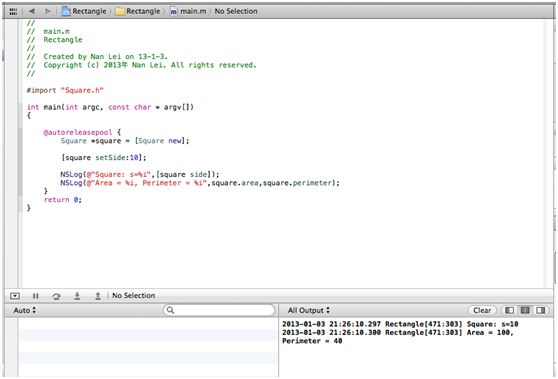The image size is (558, 379).
Task: Click the variables search field
Action: pos(219,310)
